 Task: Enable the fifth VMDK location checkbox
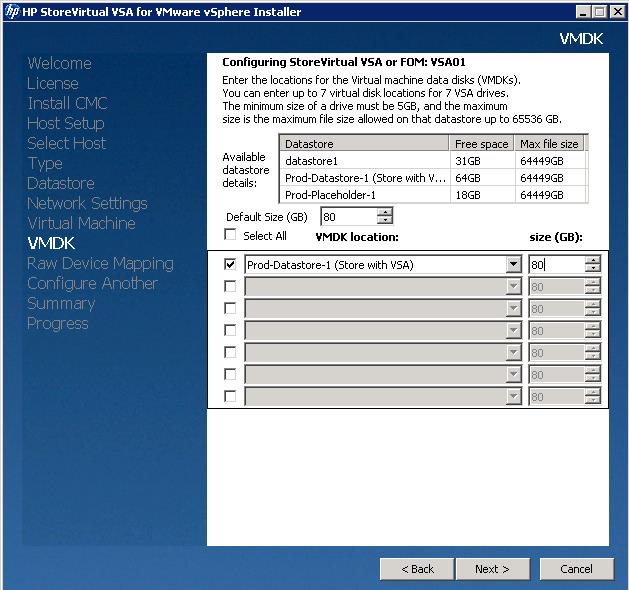[x=230, y=353]
